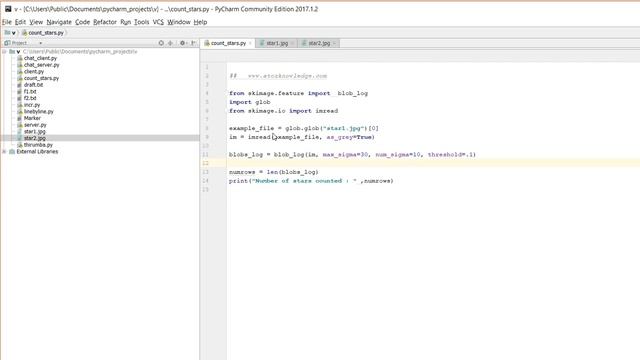Image resolution: width=640 pixels, height=360 pixels.
Task: Expand External Libraries node
Action: (x=4, y=152)
